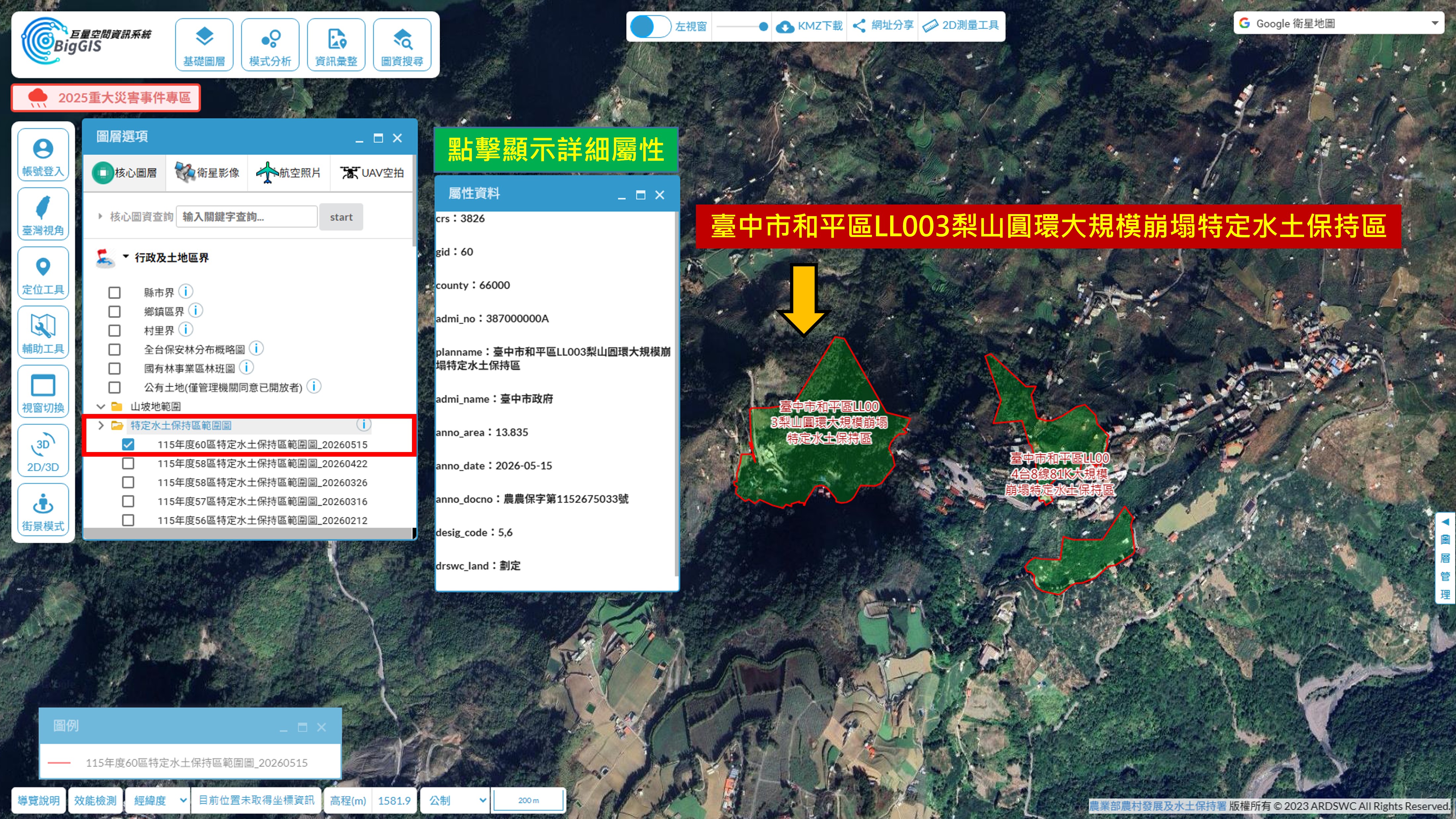Click the 特定水土保持區範圍圖 folder label
Screen dimensions: 1456x819
click(181, 426)
